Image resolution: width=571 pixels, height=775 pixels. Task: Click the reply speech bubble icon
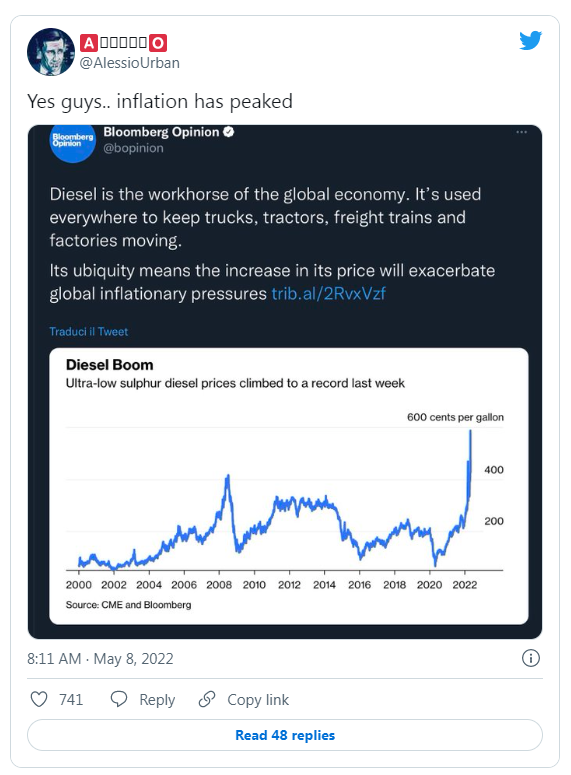click(x=119, y=699)
